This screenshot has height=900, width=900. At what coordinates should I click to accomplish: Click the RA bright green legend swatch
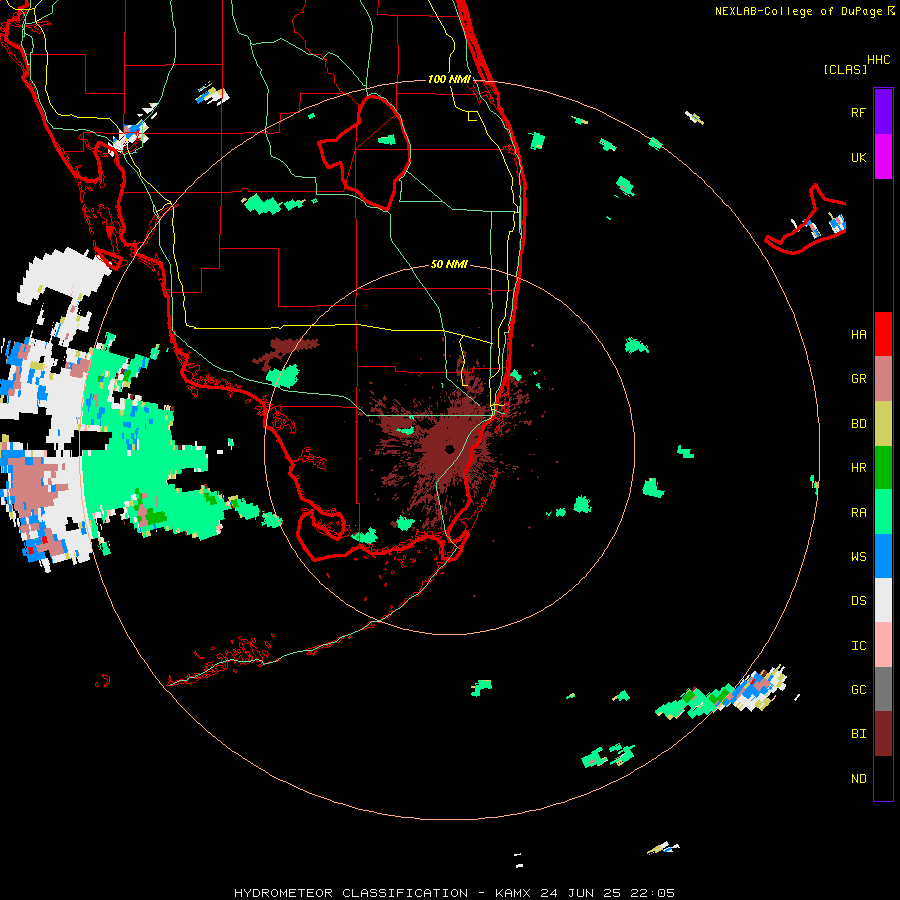[883, 512]
